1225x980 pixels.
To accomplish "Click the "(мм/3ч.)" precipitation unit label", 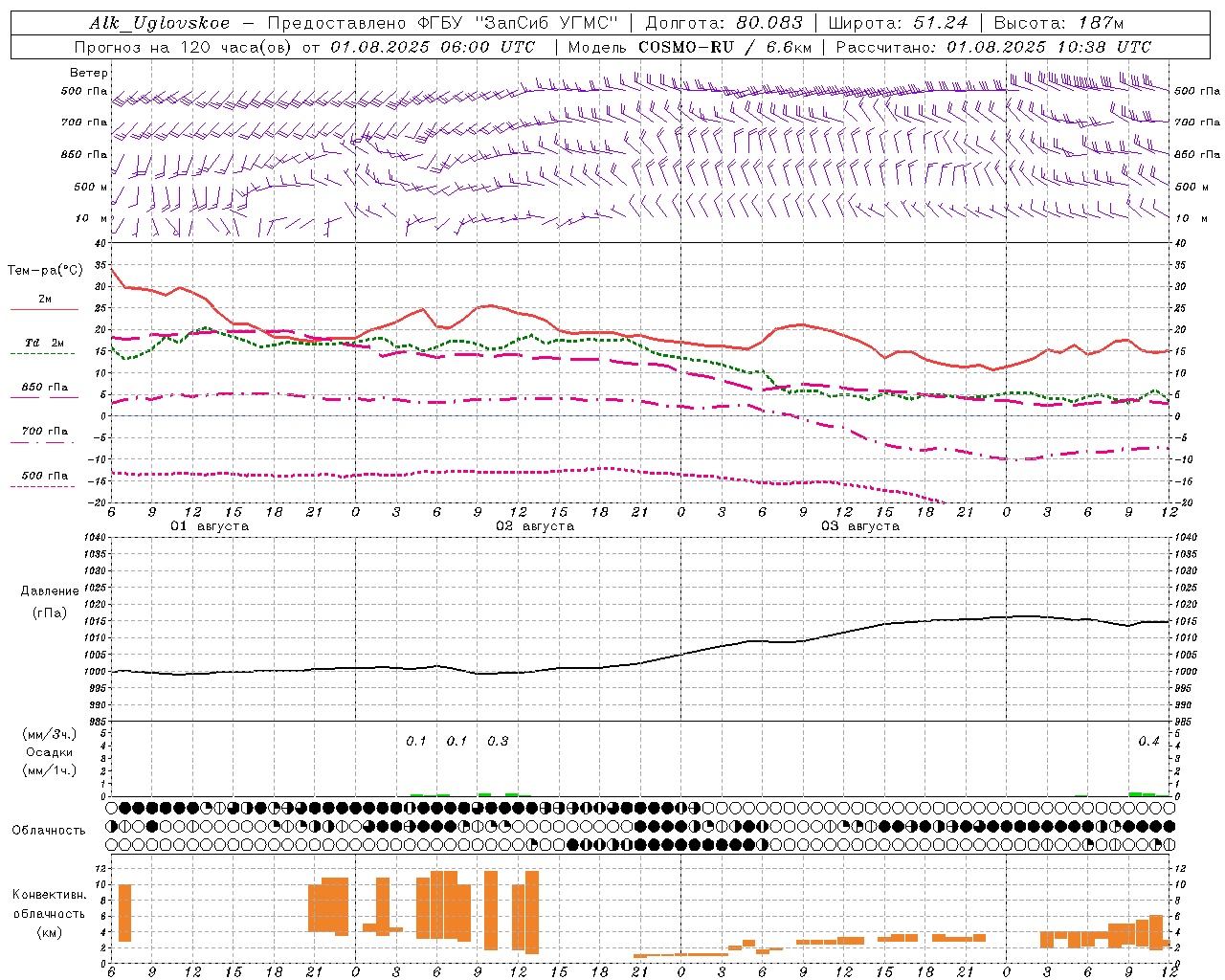I will pyautogui.click(x=50, y=734).
